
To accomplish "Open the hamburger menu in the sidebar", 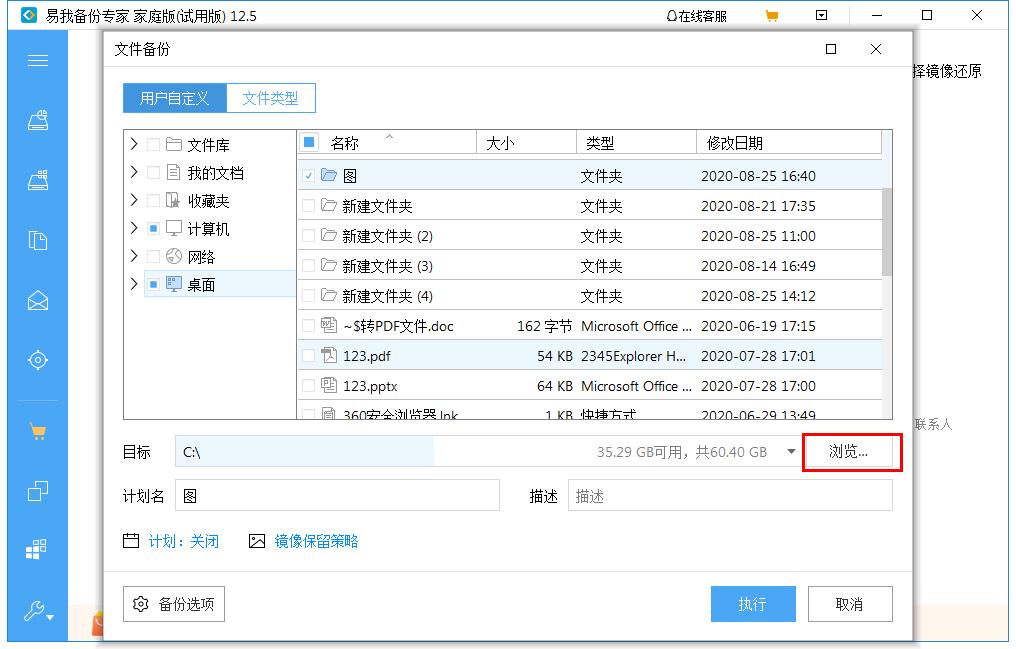I will click(37, 60).
